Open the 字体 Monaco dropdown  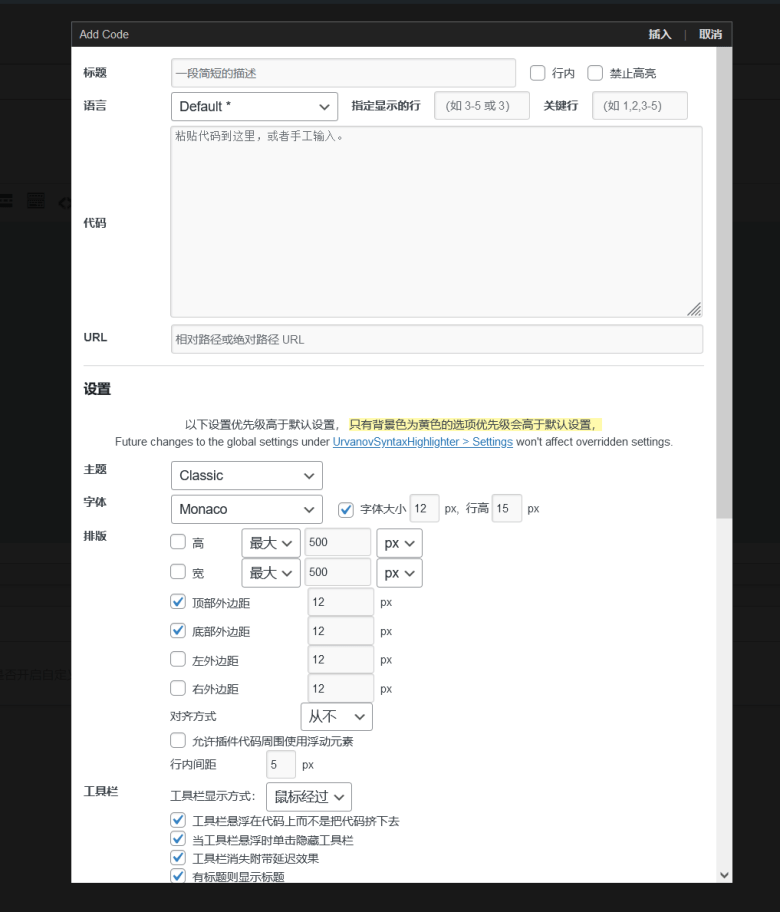(247, 510)
